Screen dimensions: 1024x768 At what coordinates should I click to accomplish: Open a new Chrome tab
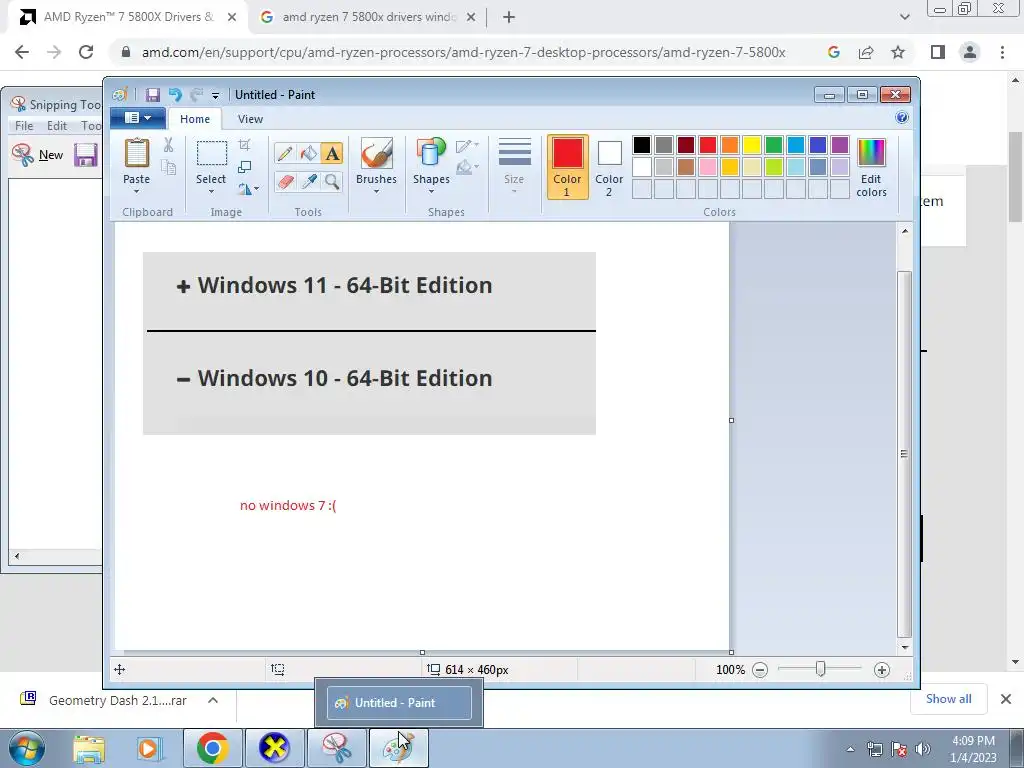point(509,17)
